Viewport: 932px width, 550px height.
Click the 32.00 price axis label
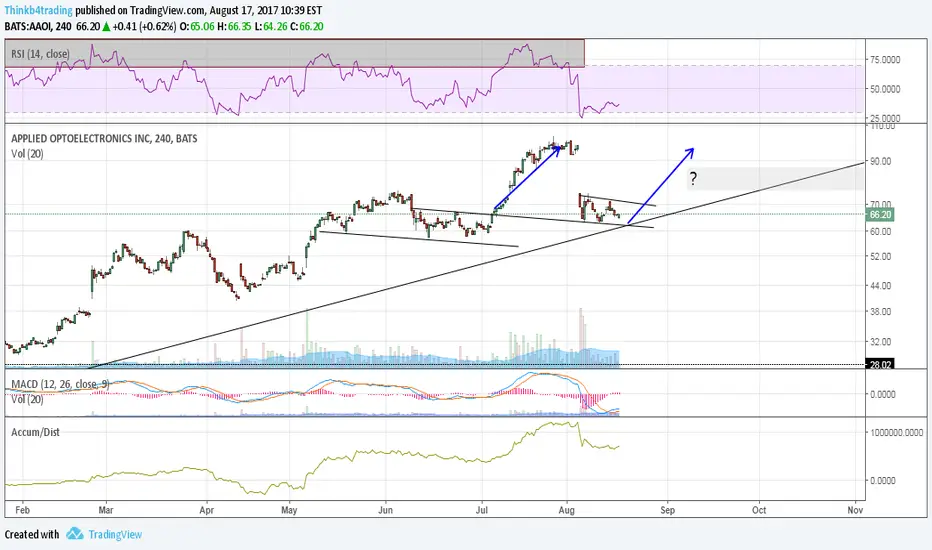click(880, 342)
